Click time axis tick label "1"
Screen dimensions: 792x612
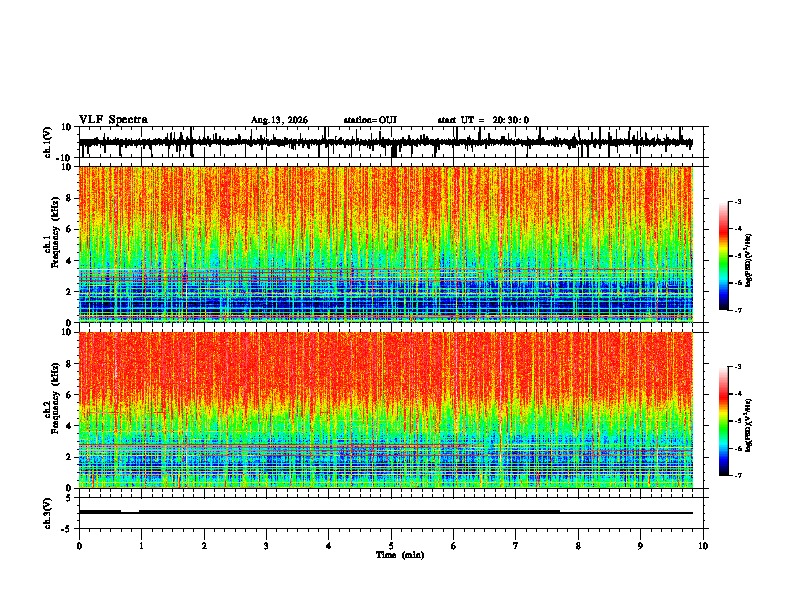pyautogui.click(x=142, y=546)
